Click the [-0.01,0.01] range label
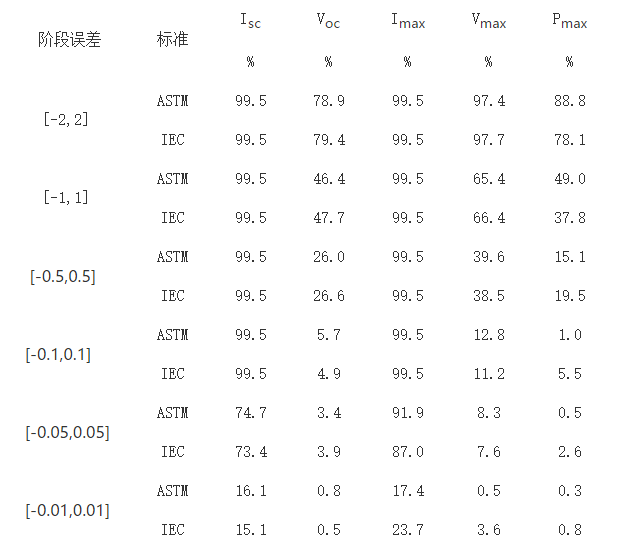 [x=68, y=510]
